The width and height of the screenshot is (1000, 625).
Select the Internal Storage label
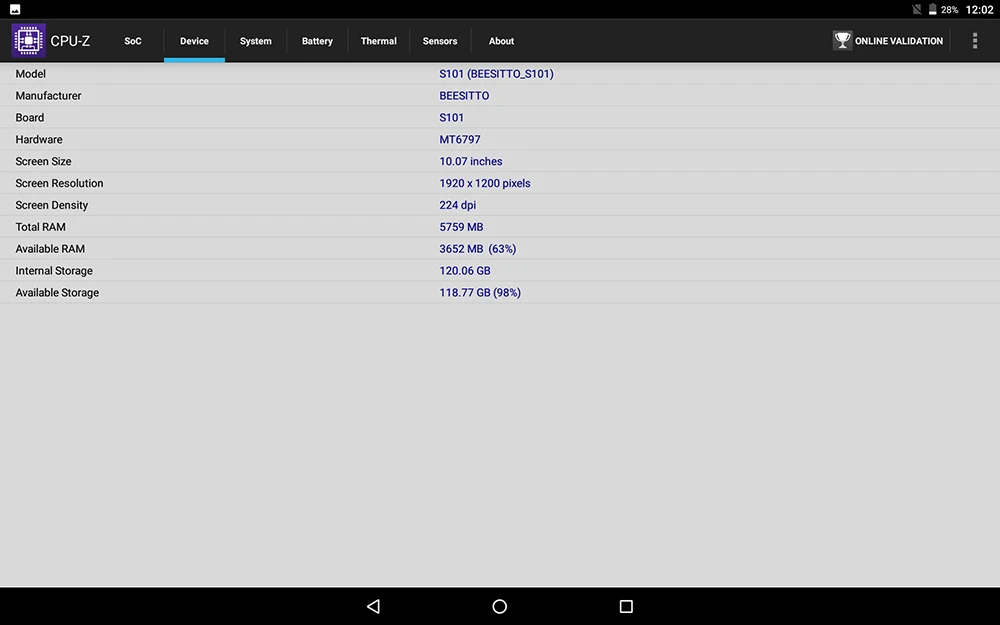(x=54, y=271)
